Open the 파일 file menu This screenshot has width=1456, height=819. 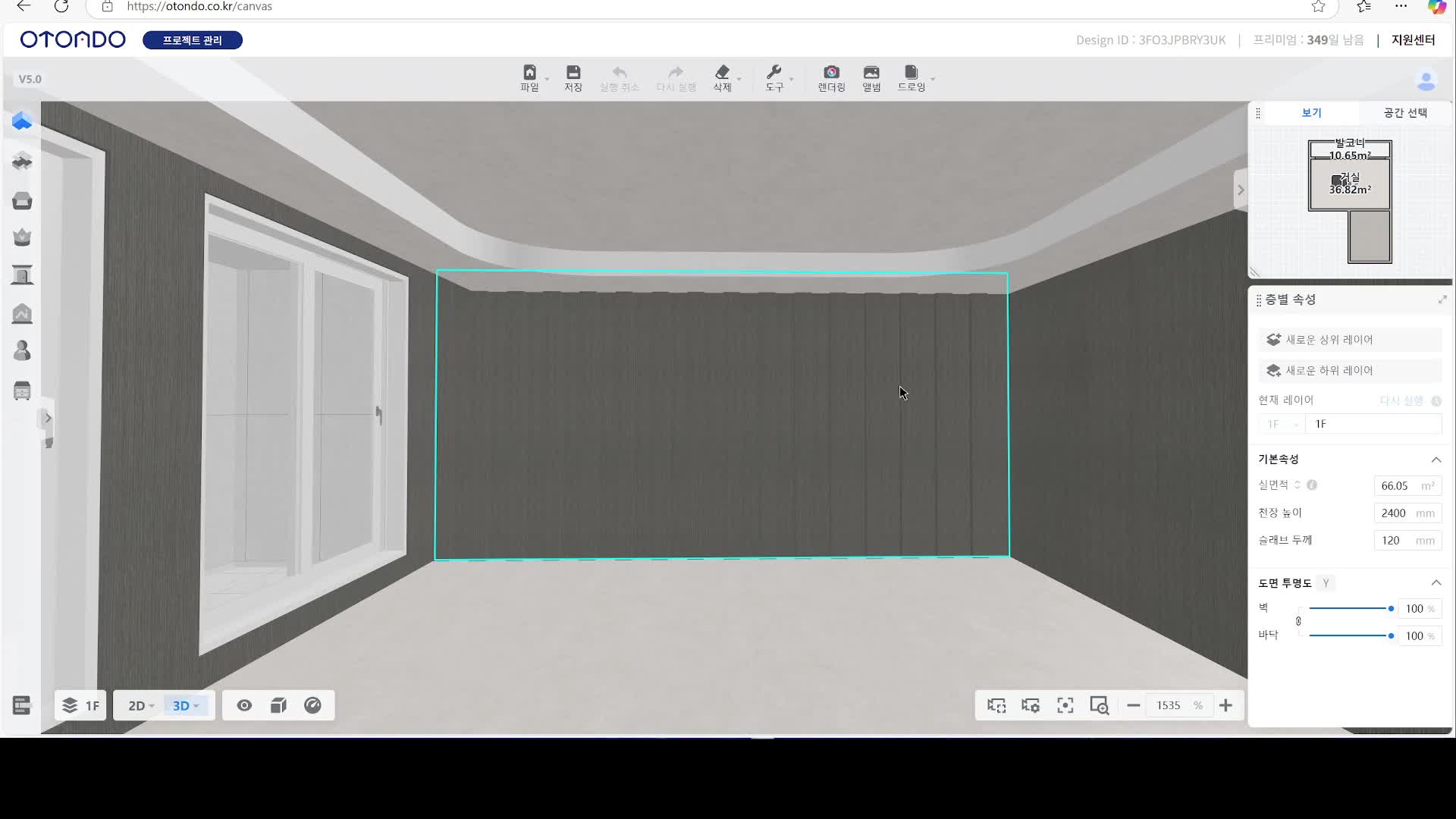(x=529, y=78)
